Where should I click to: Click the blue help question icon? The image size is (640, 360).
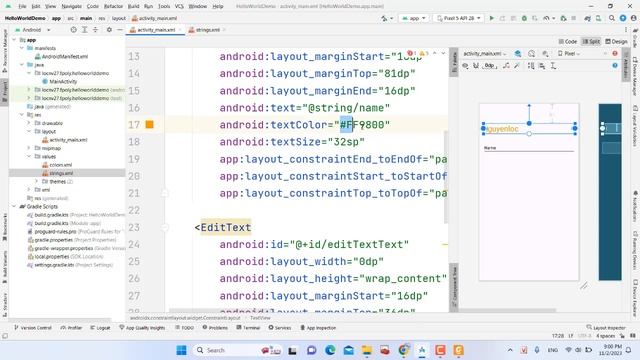(x=615, y=66)
